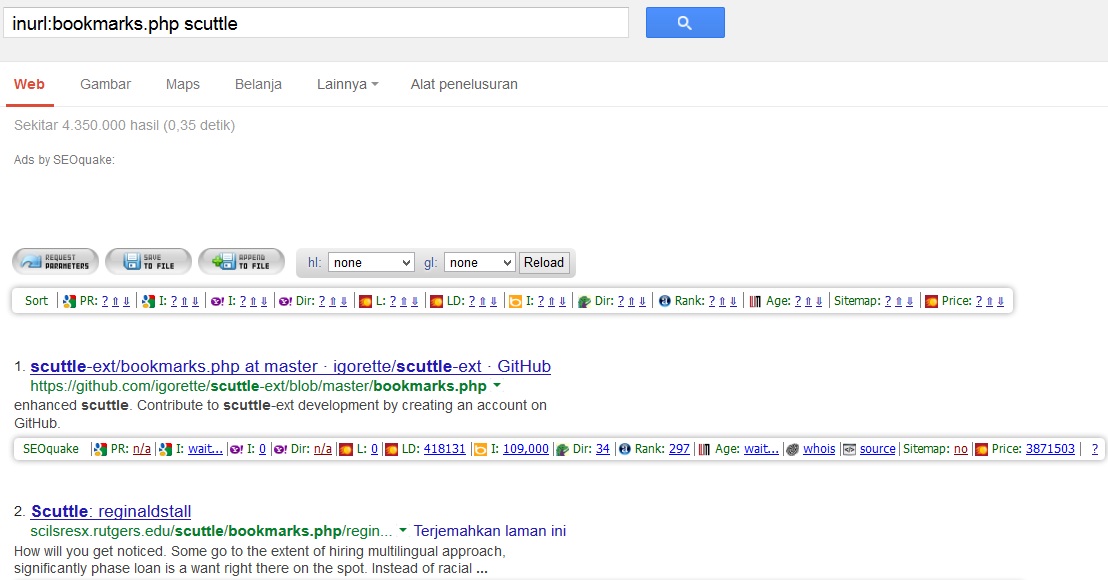Click Price icon in Sort bar
This screenshot has width=1108, height=580.
931,301
